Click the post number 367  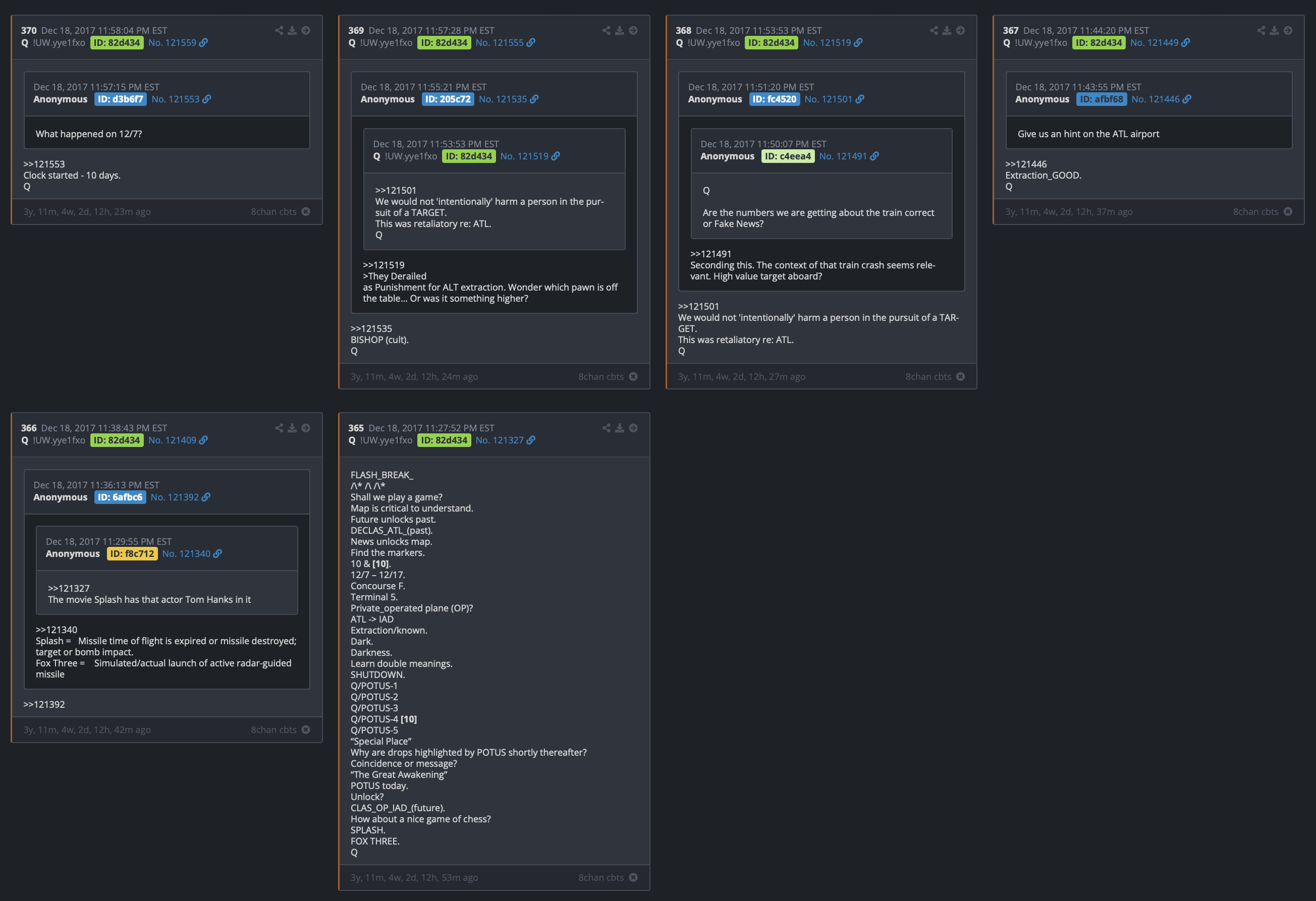[x=1011, y=31]
